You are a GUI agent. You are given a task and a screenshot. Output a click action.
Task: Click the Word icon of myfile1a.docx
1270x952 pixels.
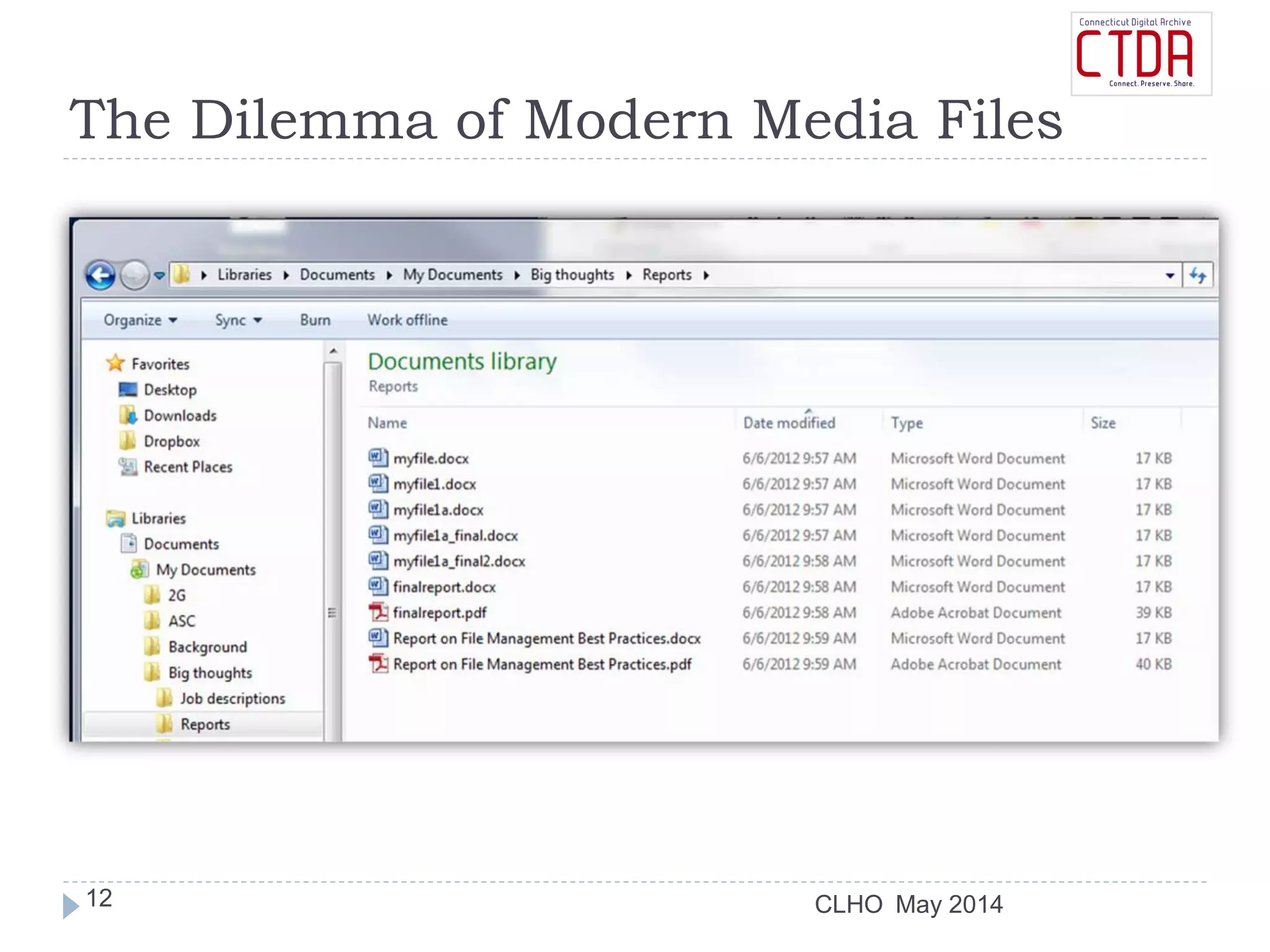[x=378, y=509]
